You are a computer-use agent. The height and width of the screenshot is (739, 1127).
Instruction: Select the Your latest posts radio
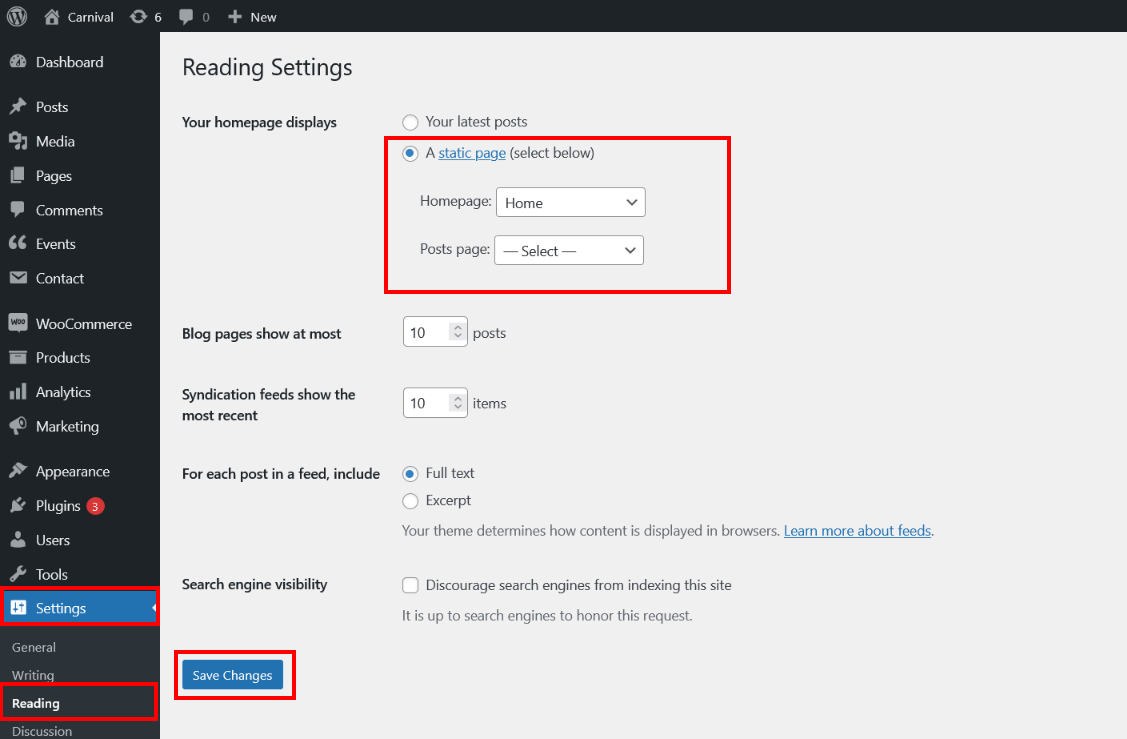point(410,122)
